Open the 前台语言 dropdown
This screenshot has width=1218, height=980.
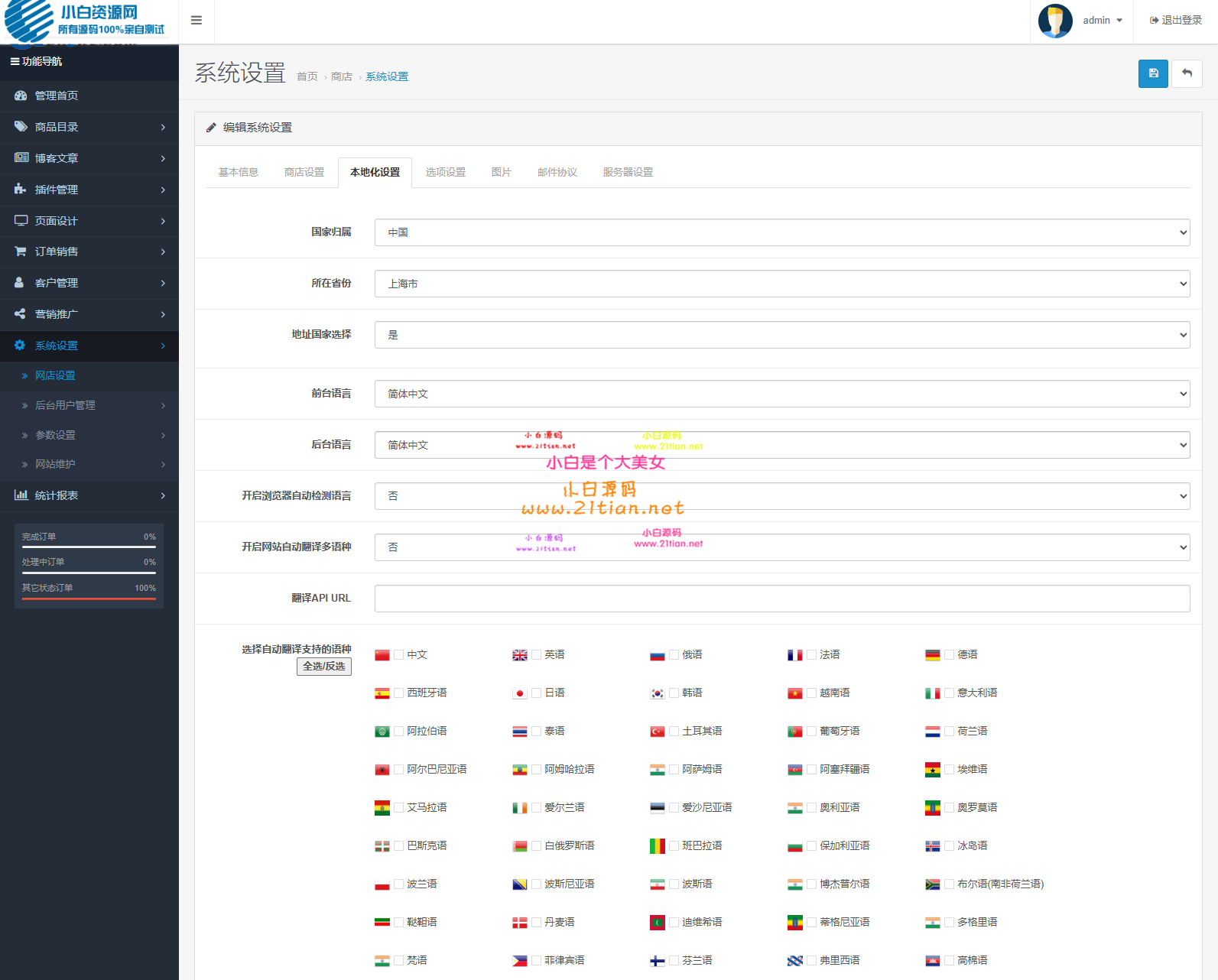point(781,394)
